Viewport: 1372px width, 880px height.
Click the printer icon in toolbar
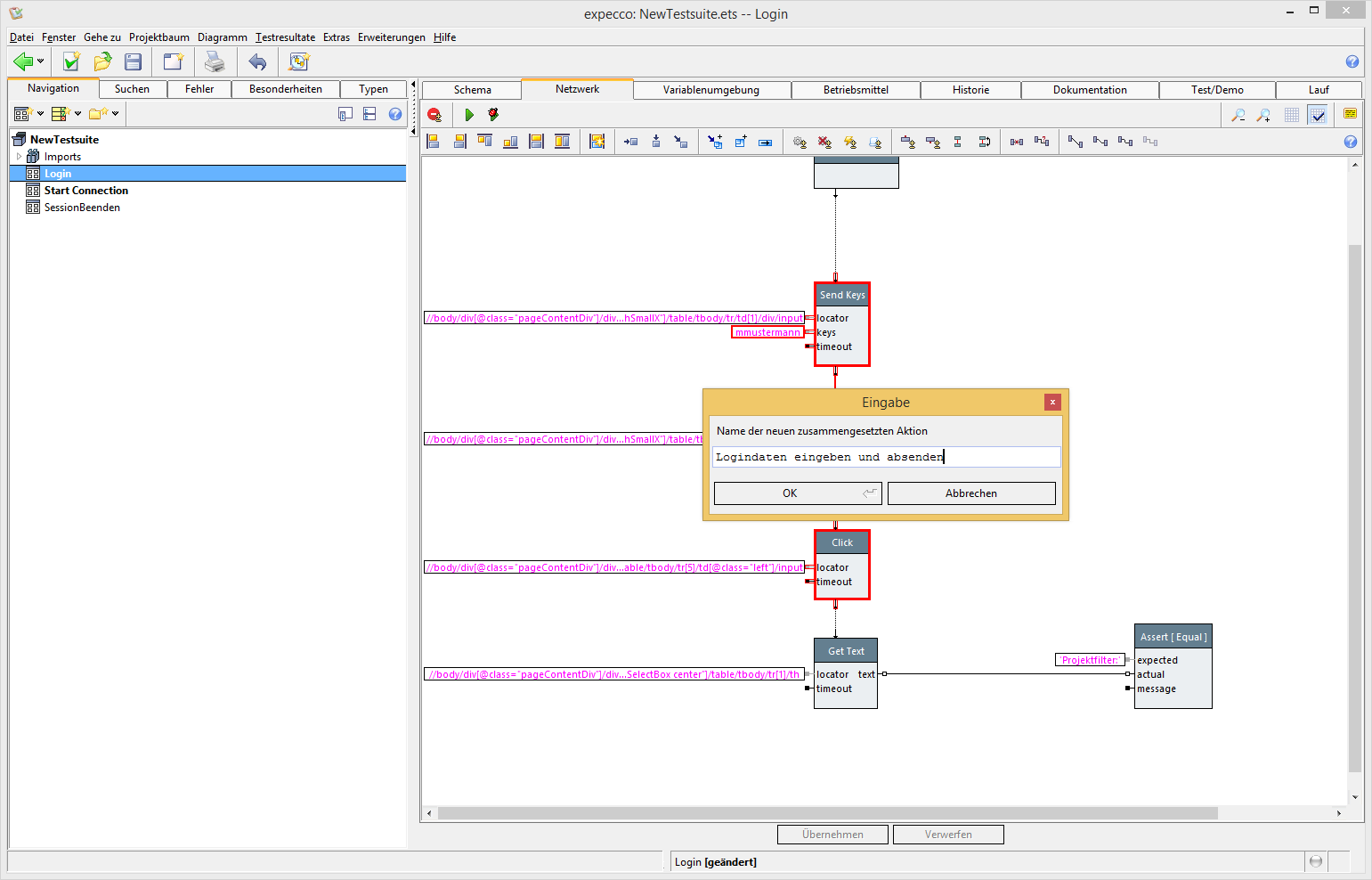pyautogui.click(x=215, y=61)
